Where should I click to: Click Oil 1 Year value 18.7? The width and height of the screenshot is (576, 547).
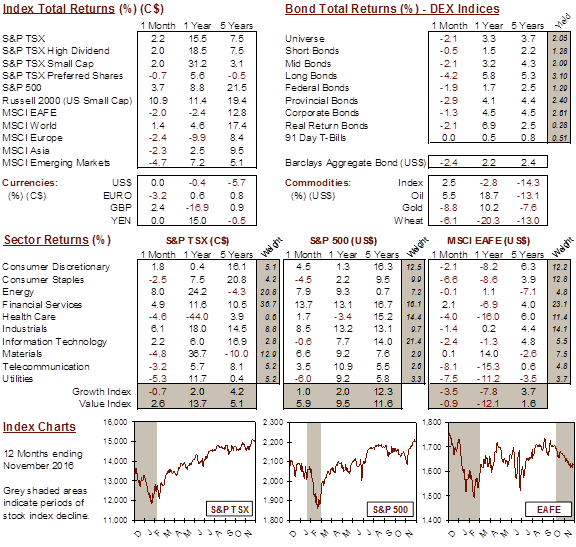tap(489, 195)
